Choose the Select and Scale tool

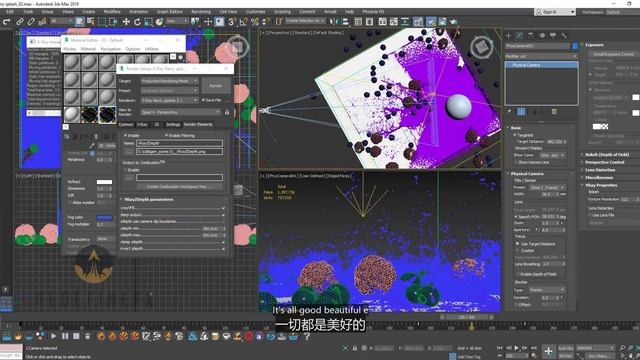click(148, 22)
